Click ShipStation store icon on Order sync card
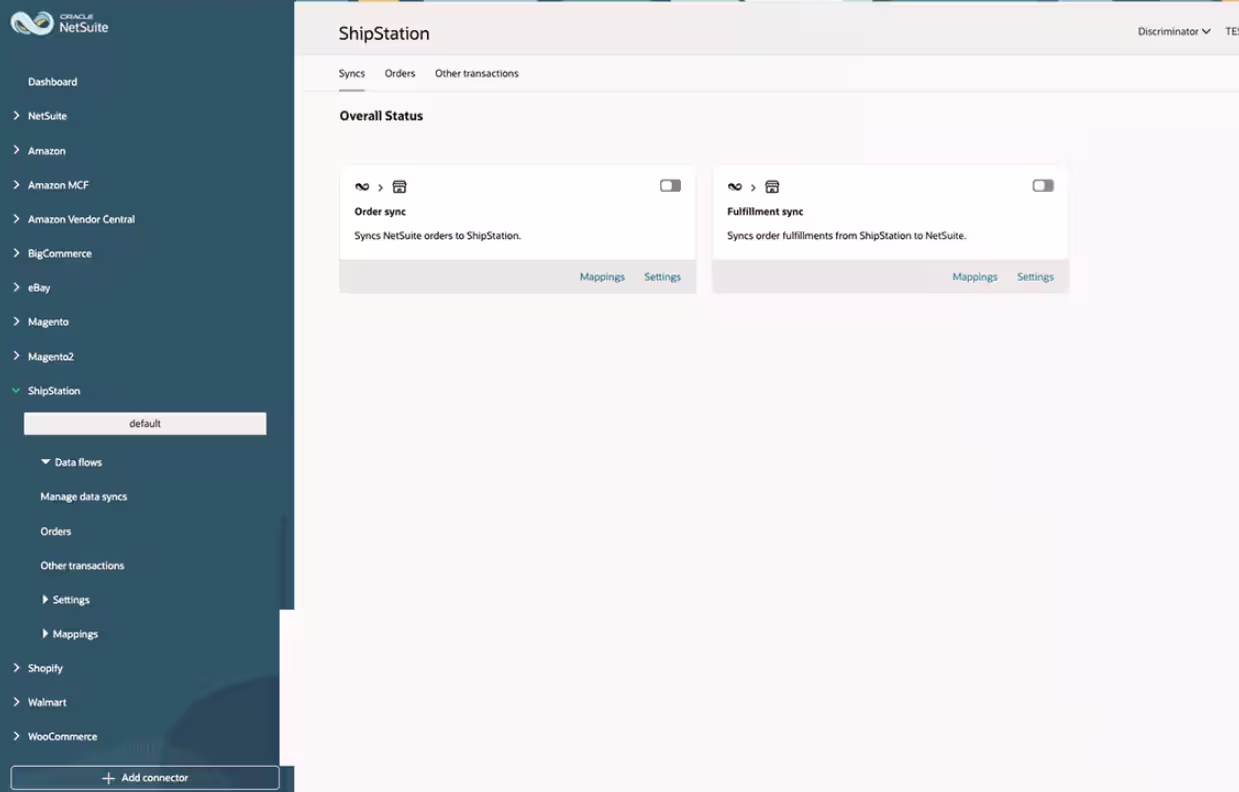Image resolution: width=1239 pixels, height=792 pixels. [399, 187]
